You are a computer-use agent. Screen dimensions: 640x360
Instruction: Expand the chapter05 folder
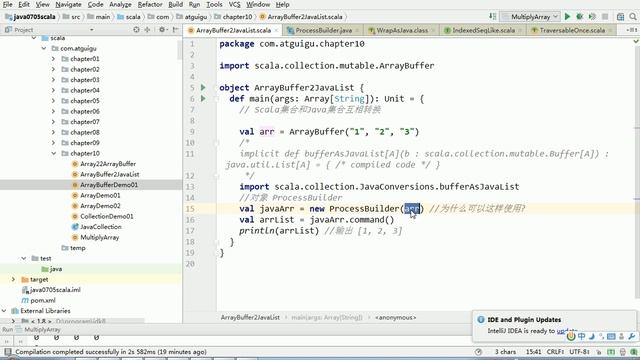click(x=53, y=101)
